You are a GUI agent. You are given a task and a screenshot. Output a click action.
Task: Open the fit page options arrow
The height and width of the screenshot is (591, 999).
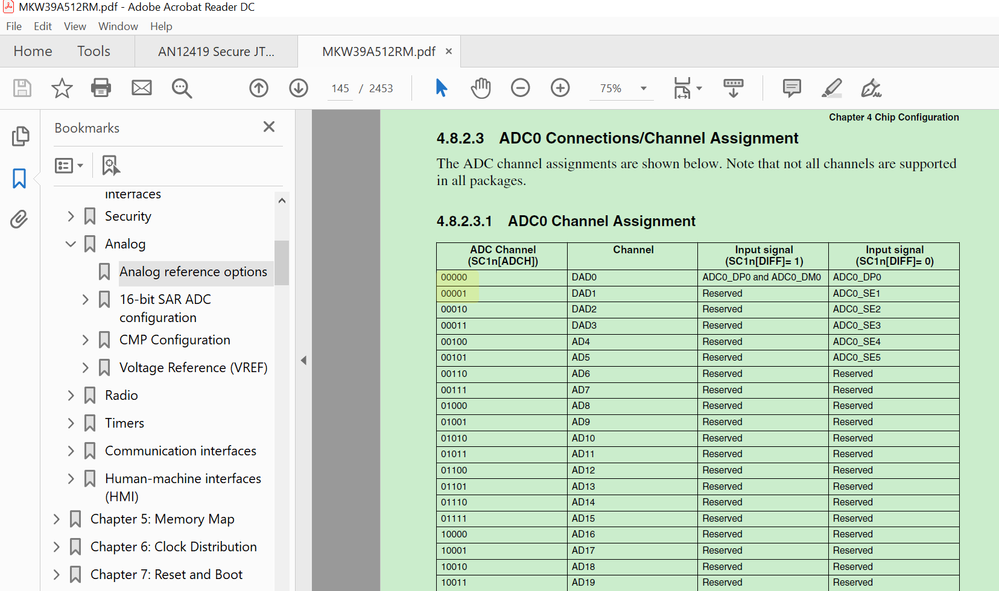click(x=699, y=89)
